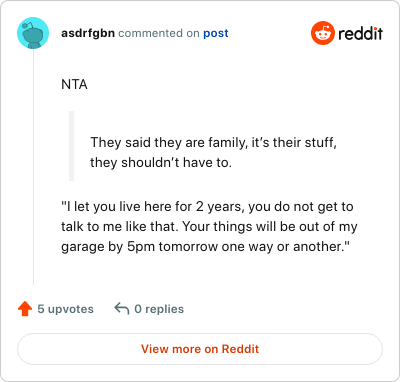Click the "tomorrow one way or another" phrase

tap(254, 247)
